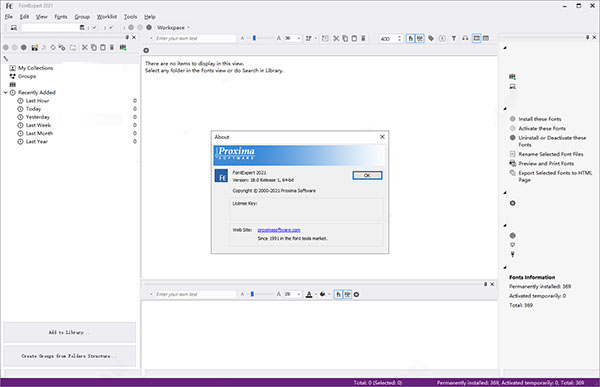The width and height of the screenshot is (600, 387).
Task: Select Today filter
Action: pos(33,109)
